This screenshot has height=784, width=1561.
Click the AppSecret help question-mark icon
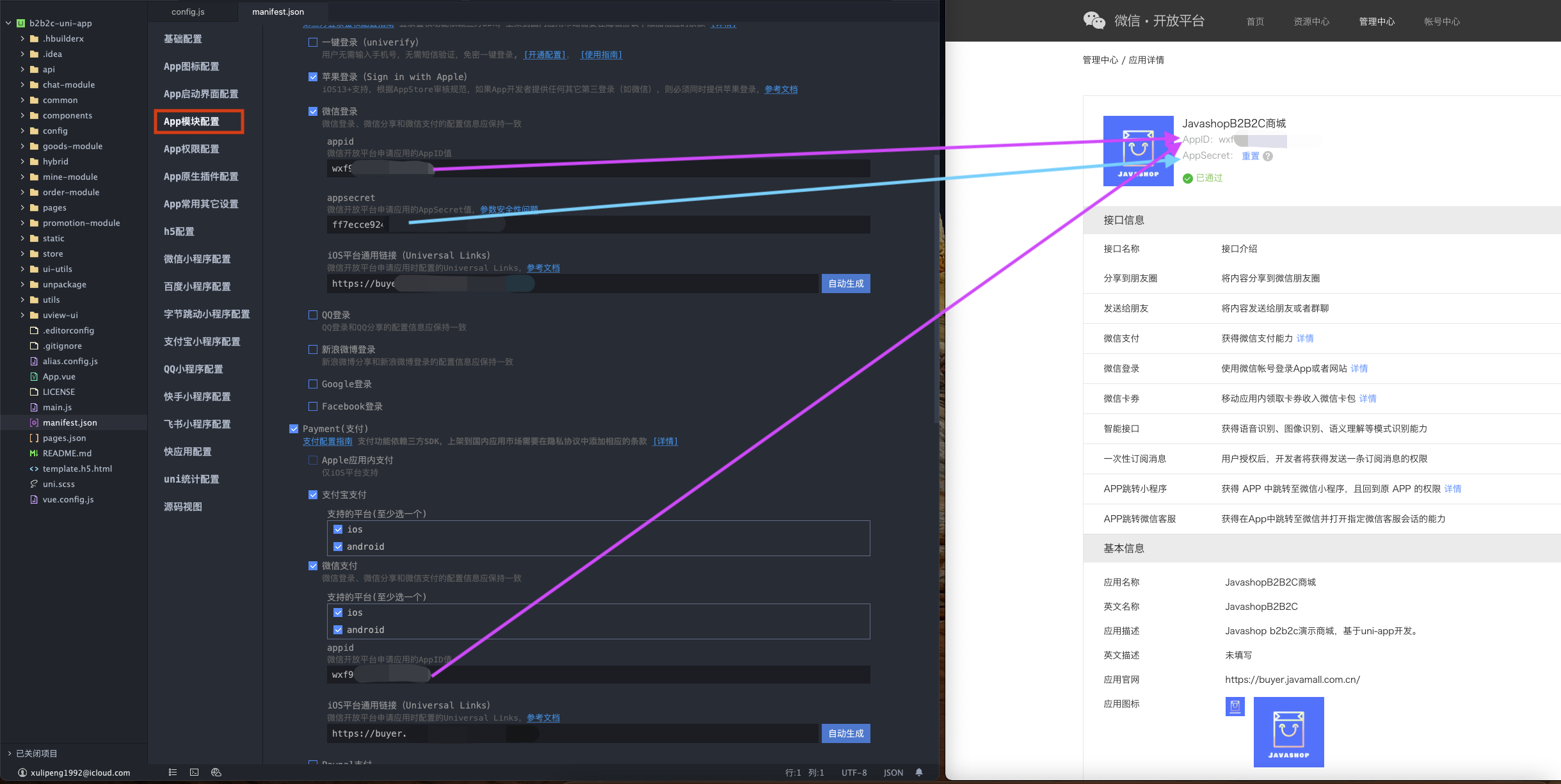point(1268,156)
